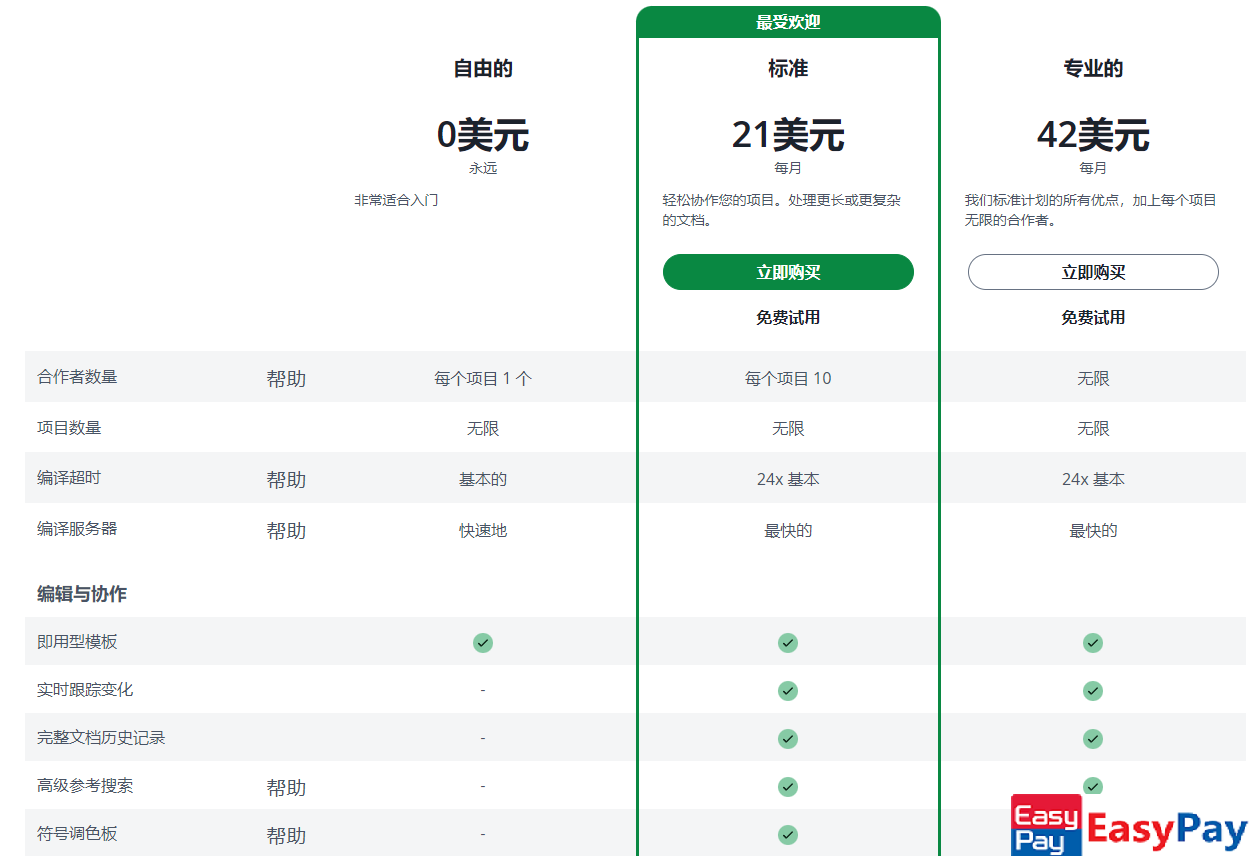This screenshot has width=1250, height=856.
Task: Click 帮助 next to 高级参考搜索
Action: click(x=286, y=788)
